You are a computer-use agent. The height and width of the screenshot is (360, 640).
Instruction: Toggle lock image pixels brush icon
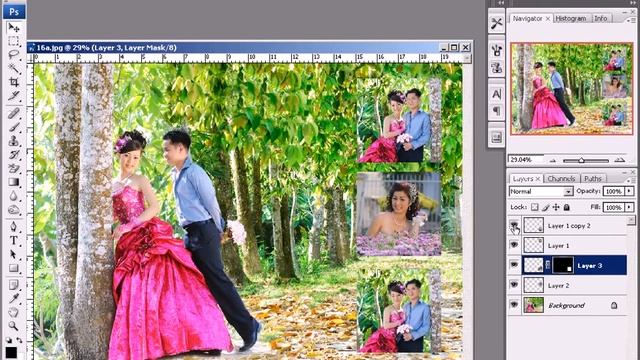click(546, 207)
